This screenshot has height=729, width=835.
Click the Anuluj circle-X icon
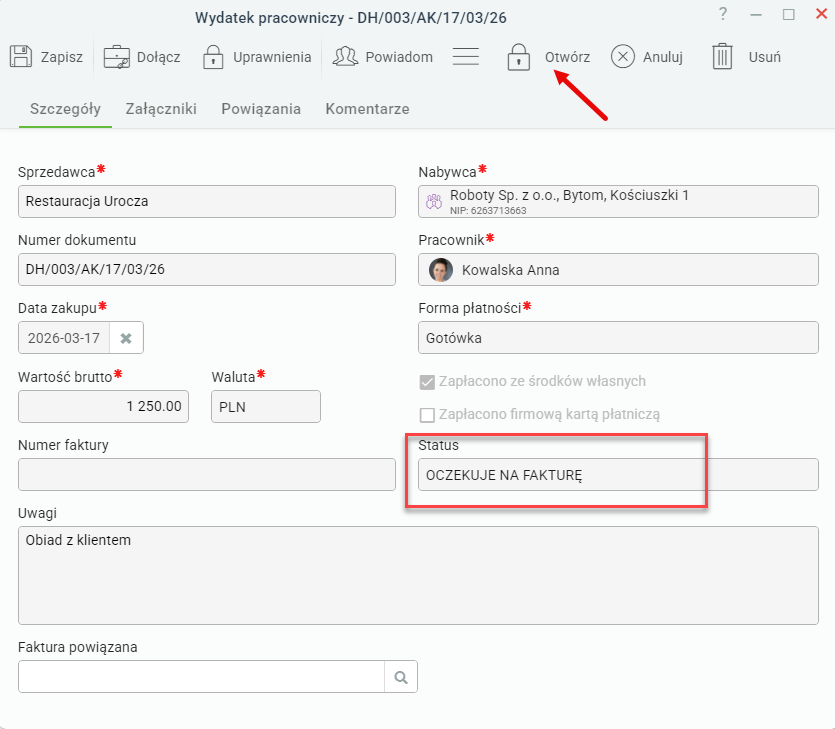[623, 56]
